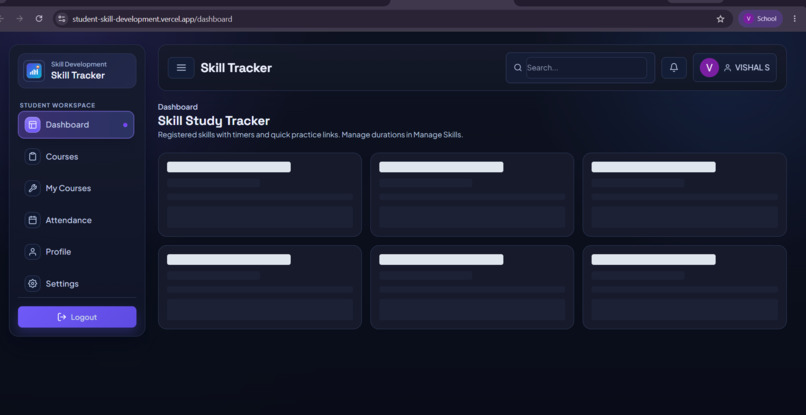This screenshot has width=806, height=415.
Task: Open Settings from the sidebar
Action: point(76,283)
